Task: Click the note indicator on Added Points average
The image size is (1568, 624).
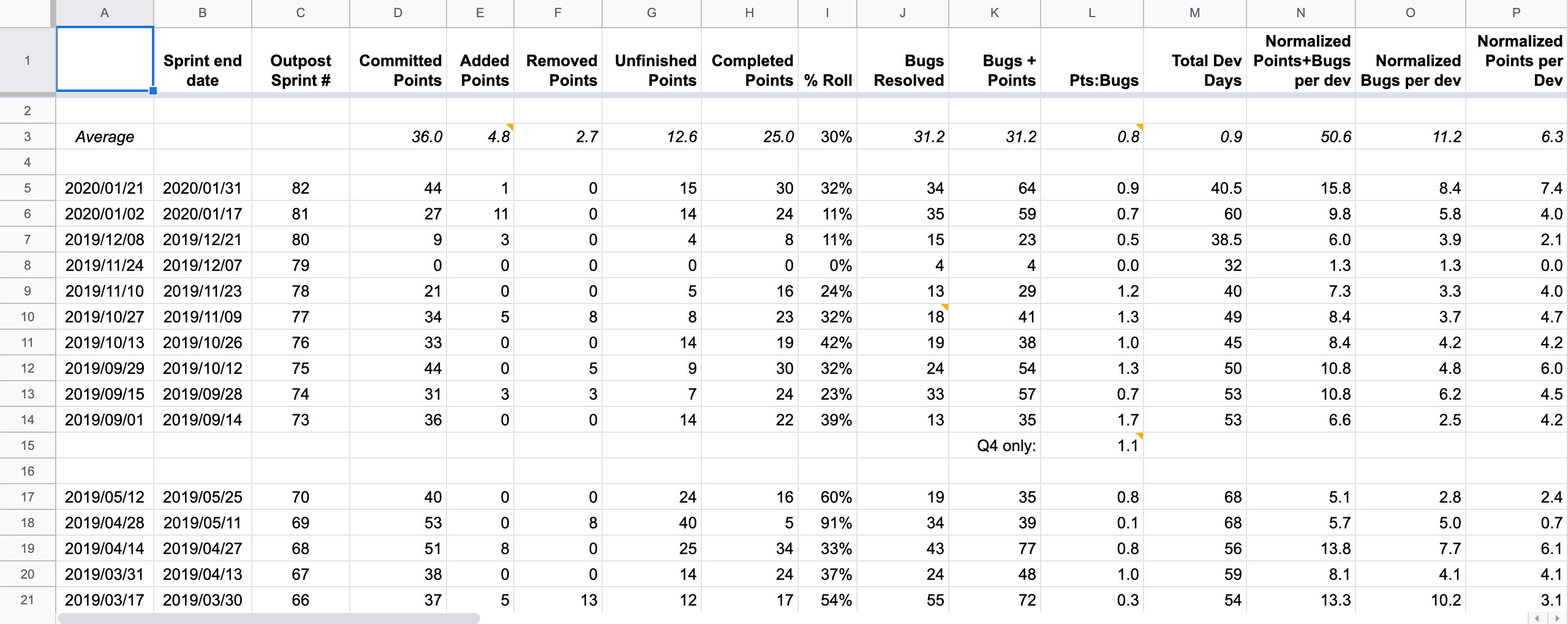Action: pos(510,127)
